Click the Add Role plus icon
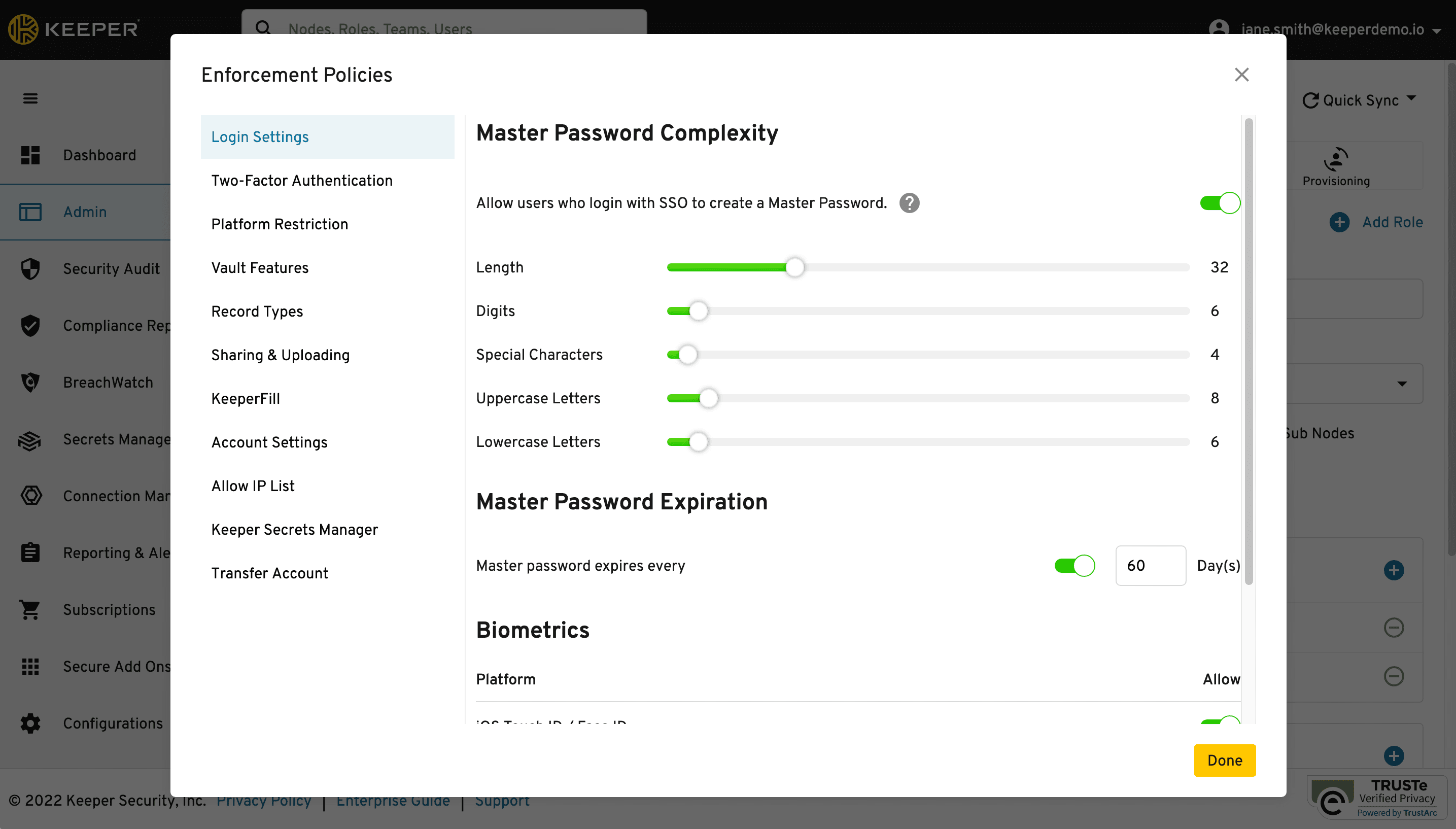The width and height of the screenshot is (1456, 829). click(1339, 222)
